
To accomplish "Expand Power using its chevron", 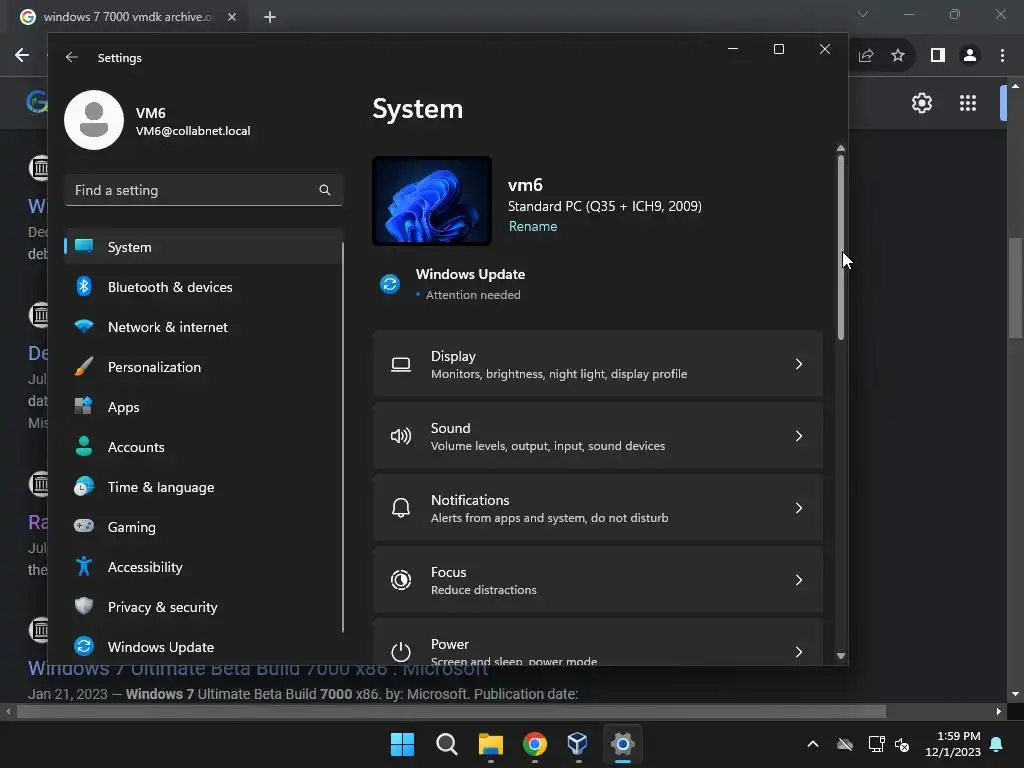I will (799, 651).
